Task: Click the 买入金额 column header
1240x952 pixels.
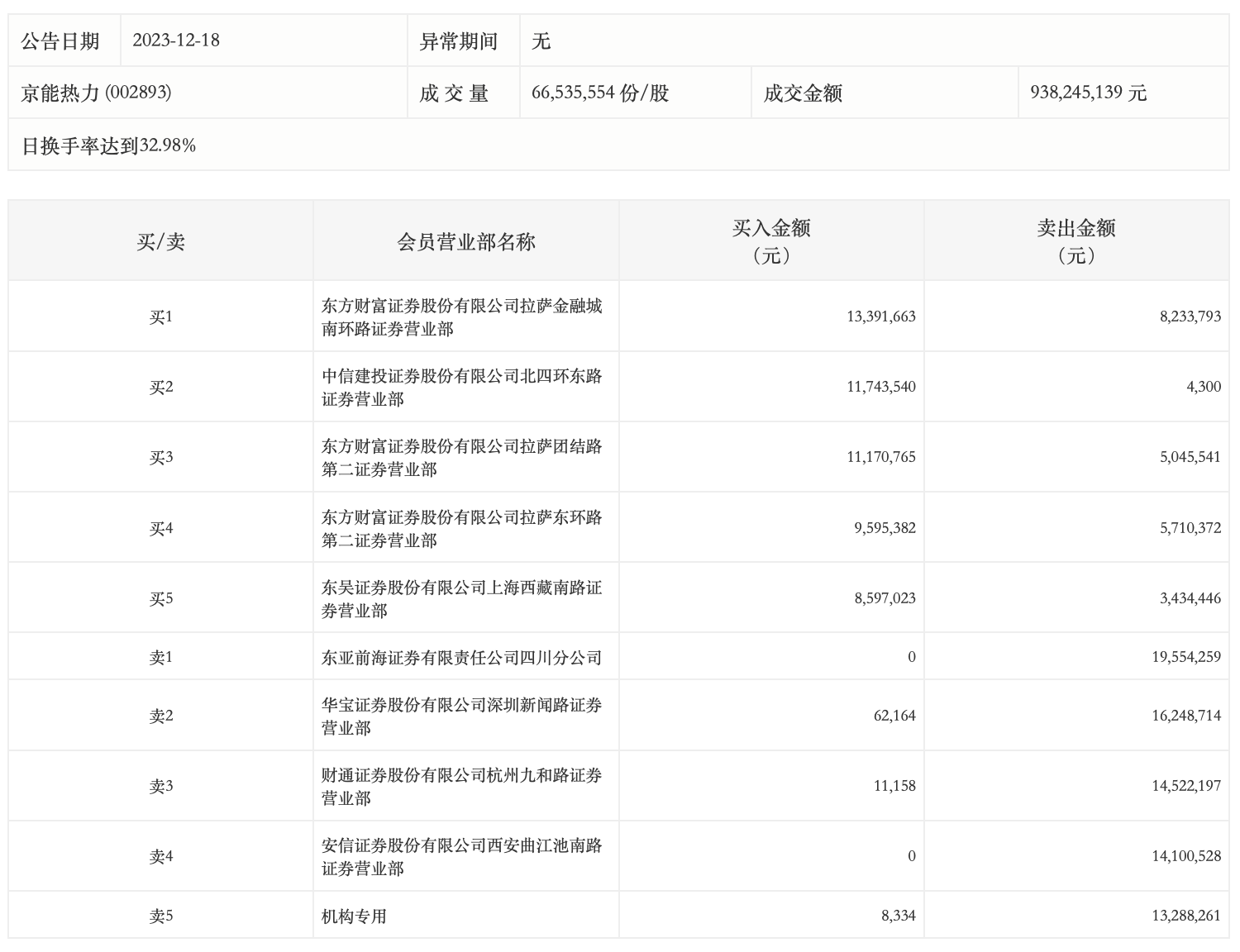Action: [x=771, y=240]
